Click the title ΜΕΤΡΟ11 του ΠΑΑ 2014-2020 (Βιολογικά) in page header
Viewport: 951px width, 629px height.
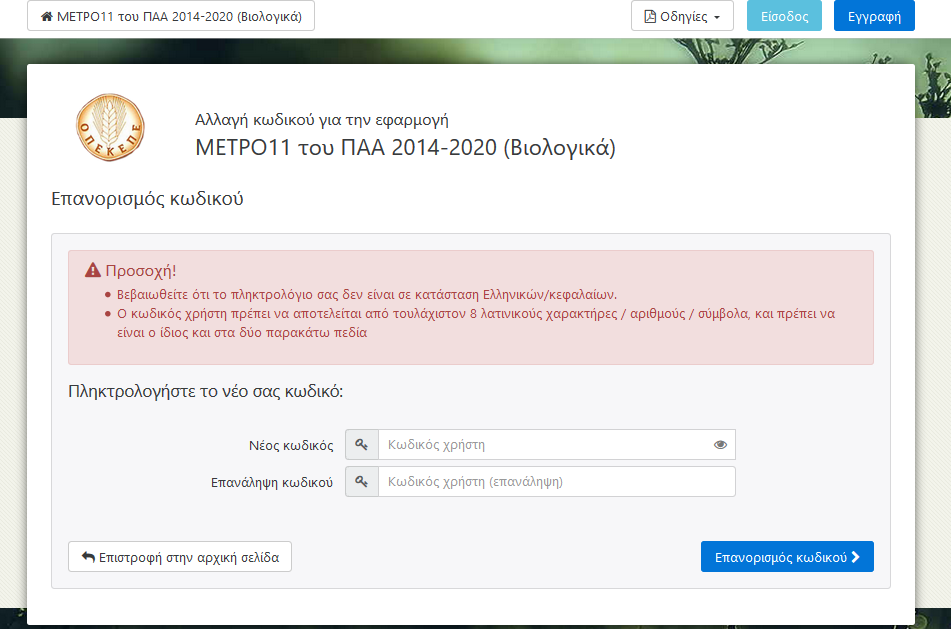(x=405, y=148)
